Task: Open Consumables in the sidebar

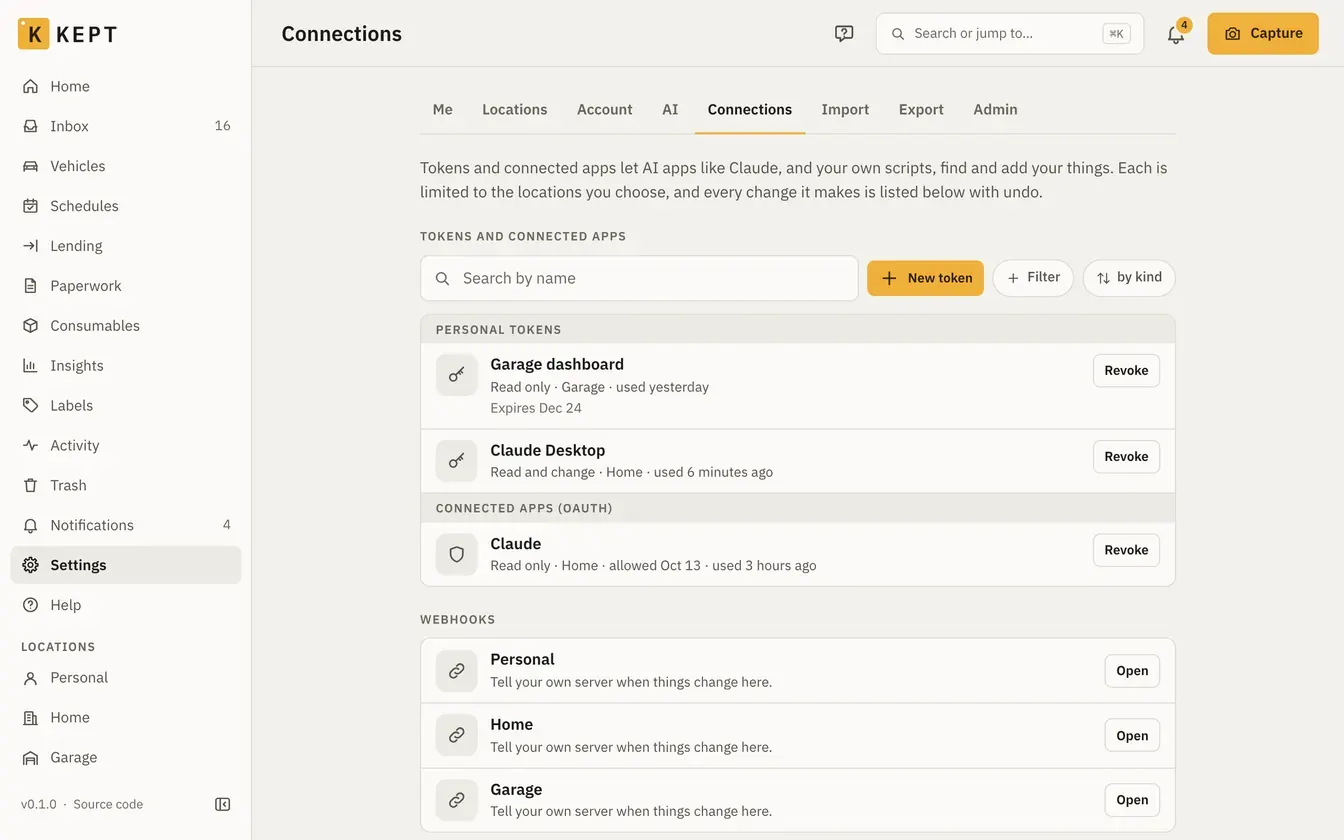Action: coord(126,326)
